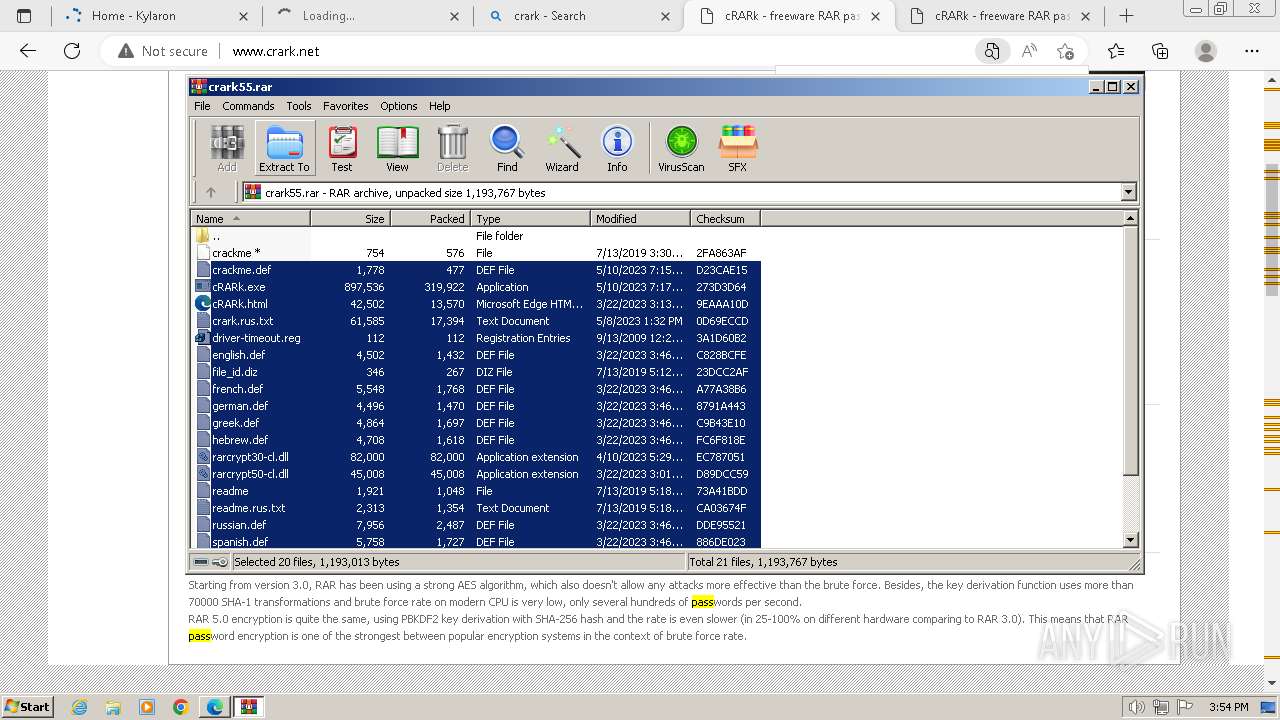Open the Options menu
This screenshot has height=720, width=1280.
tap(398, 106)
